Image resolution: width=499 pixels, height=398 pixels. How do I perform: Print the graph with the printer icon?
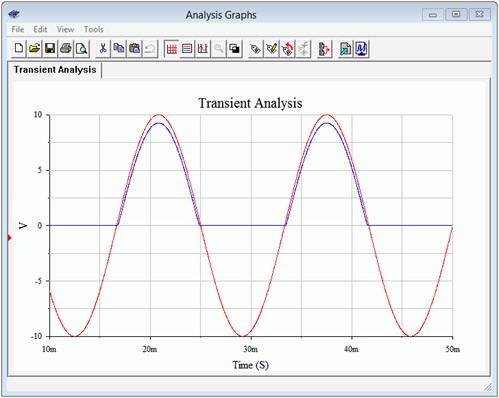pyautogui.click(x=66, y=49)
